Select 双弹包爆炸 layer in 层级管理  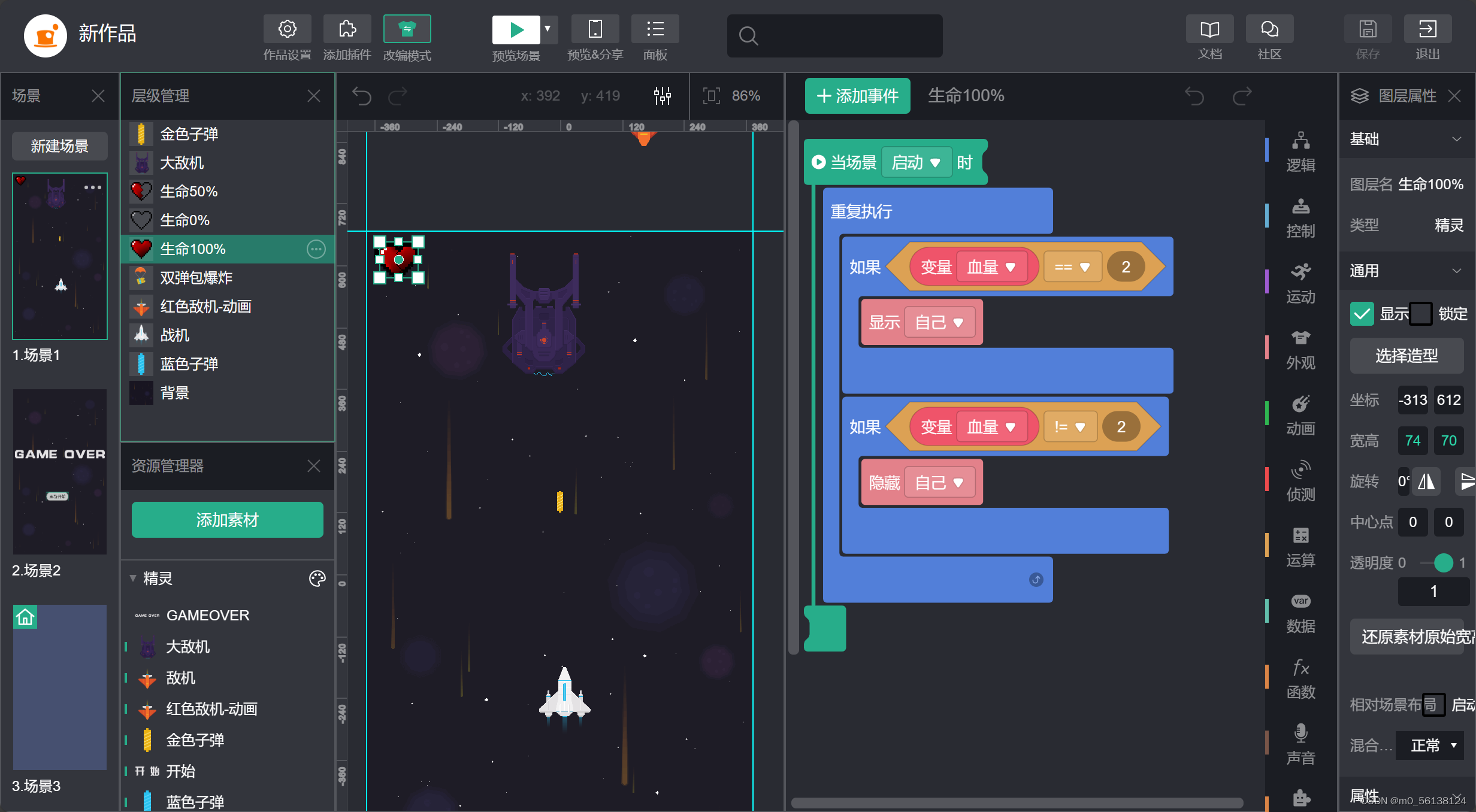pyautogui.click(x=196, y=278)
